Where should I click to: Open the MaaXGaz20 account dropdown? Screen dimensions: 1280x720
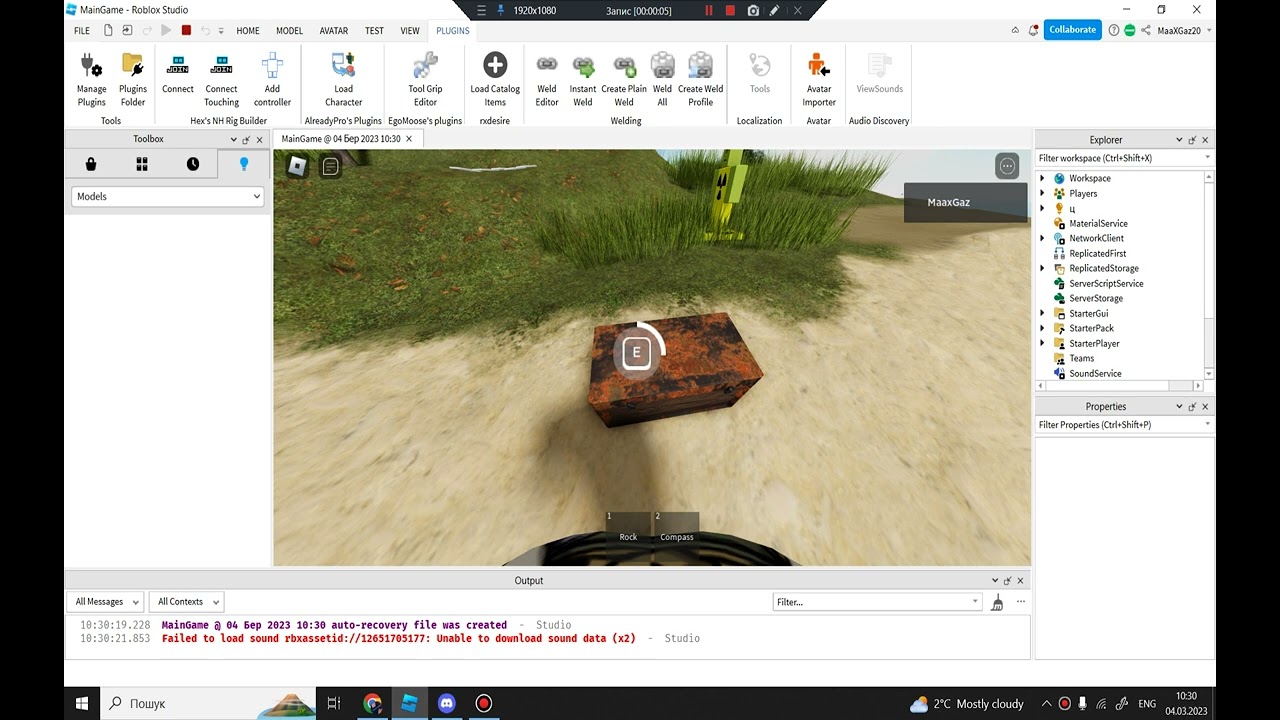1184,30
